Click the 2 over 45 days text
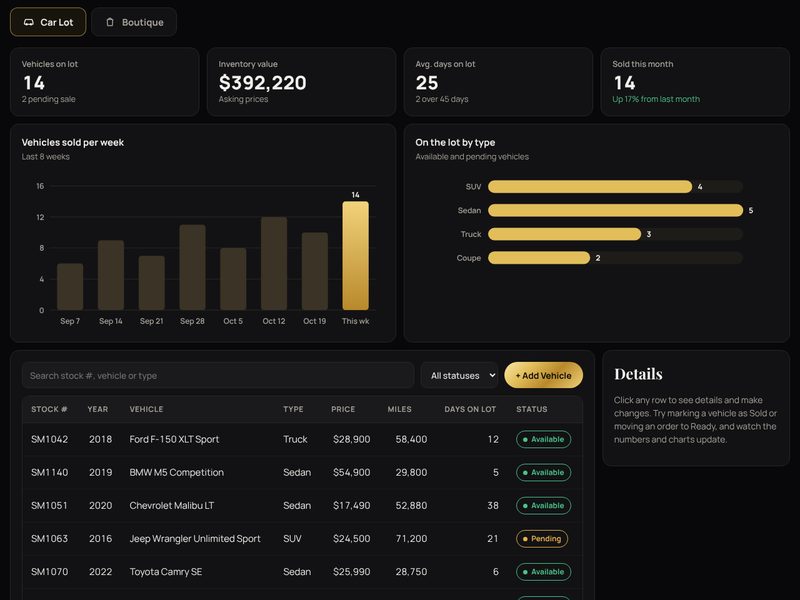Screen dimensions: 800x600 (442, 99)
